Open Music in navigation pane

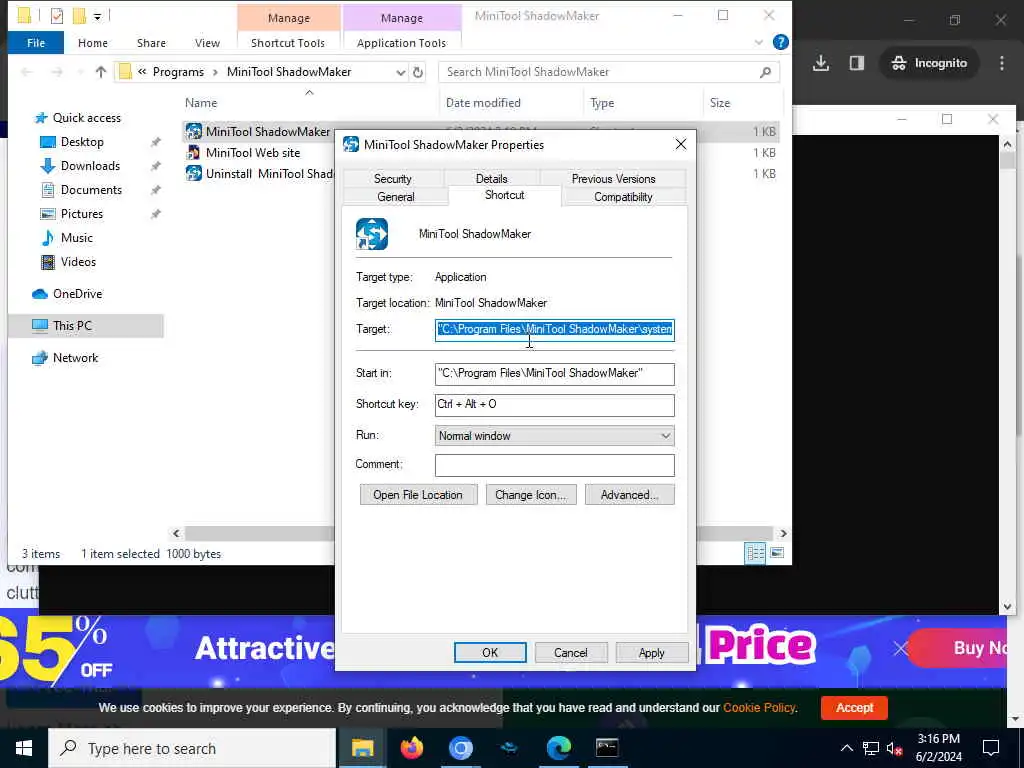click(x=76, y=238)
